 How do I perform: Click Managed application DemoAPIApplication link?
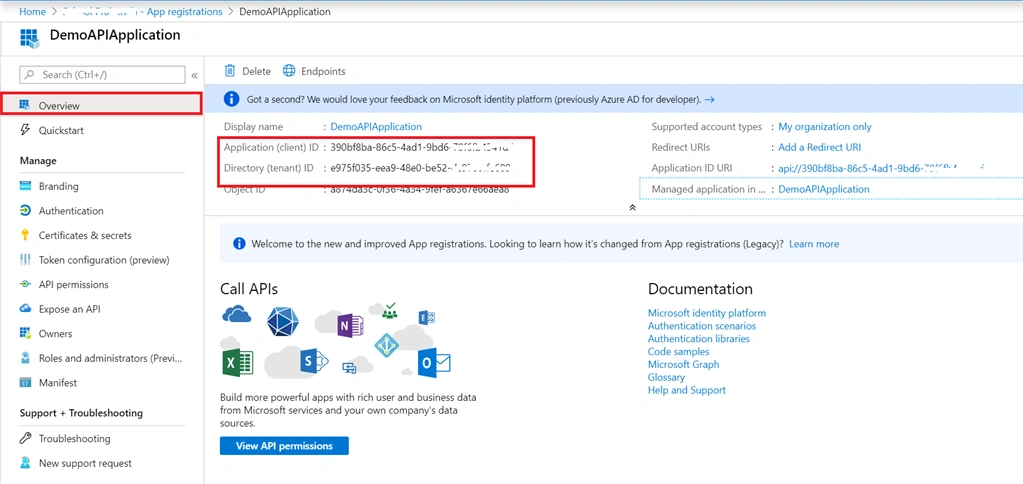point(824,189)
